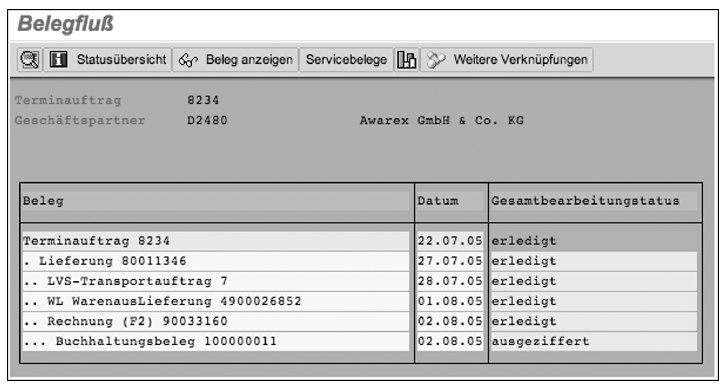
Task: Click date 22.07.05 in the table
Action: [x=450, y=241]
